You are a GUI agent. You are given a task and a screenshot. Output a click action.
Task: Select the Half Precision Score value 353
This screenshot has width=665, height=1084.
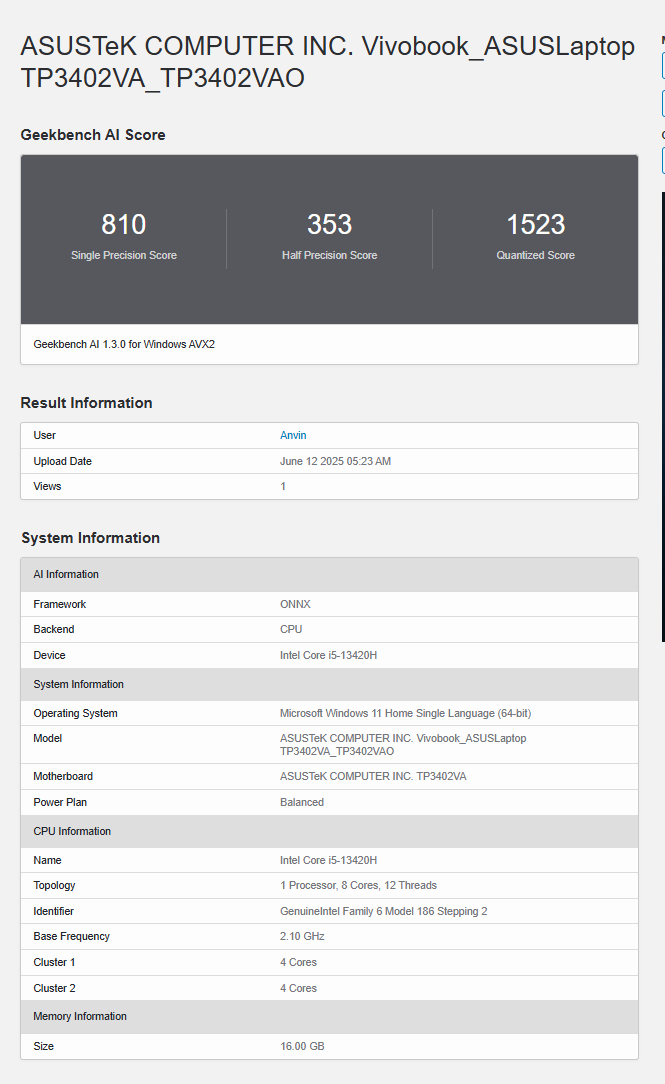330,224
